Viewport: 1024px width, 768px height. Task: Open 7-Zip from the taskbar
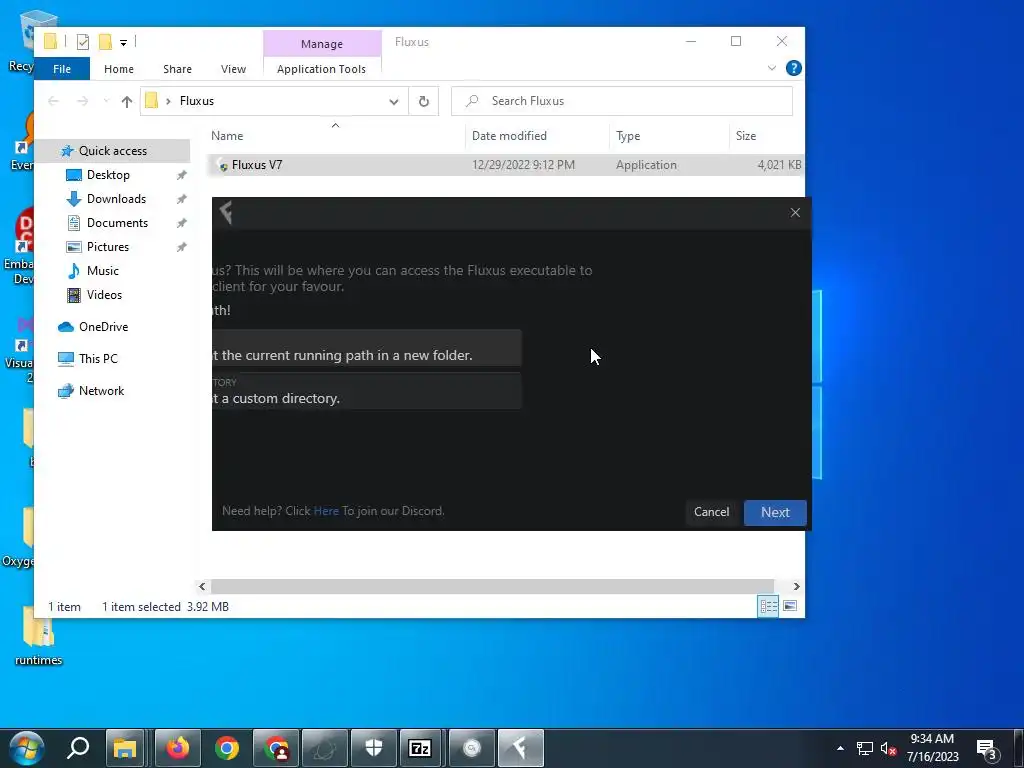click(x=419, y=748)
